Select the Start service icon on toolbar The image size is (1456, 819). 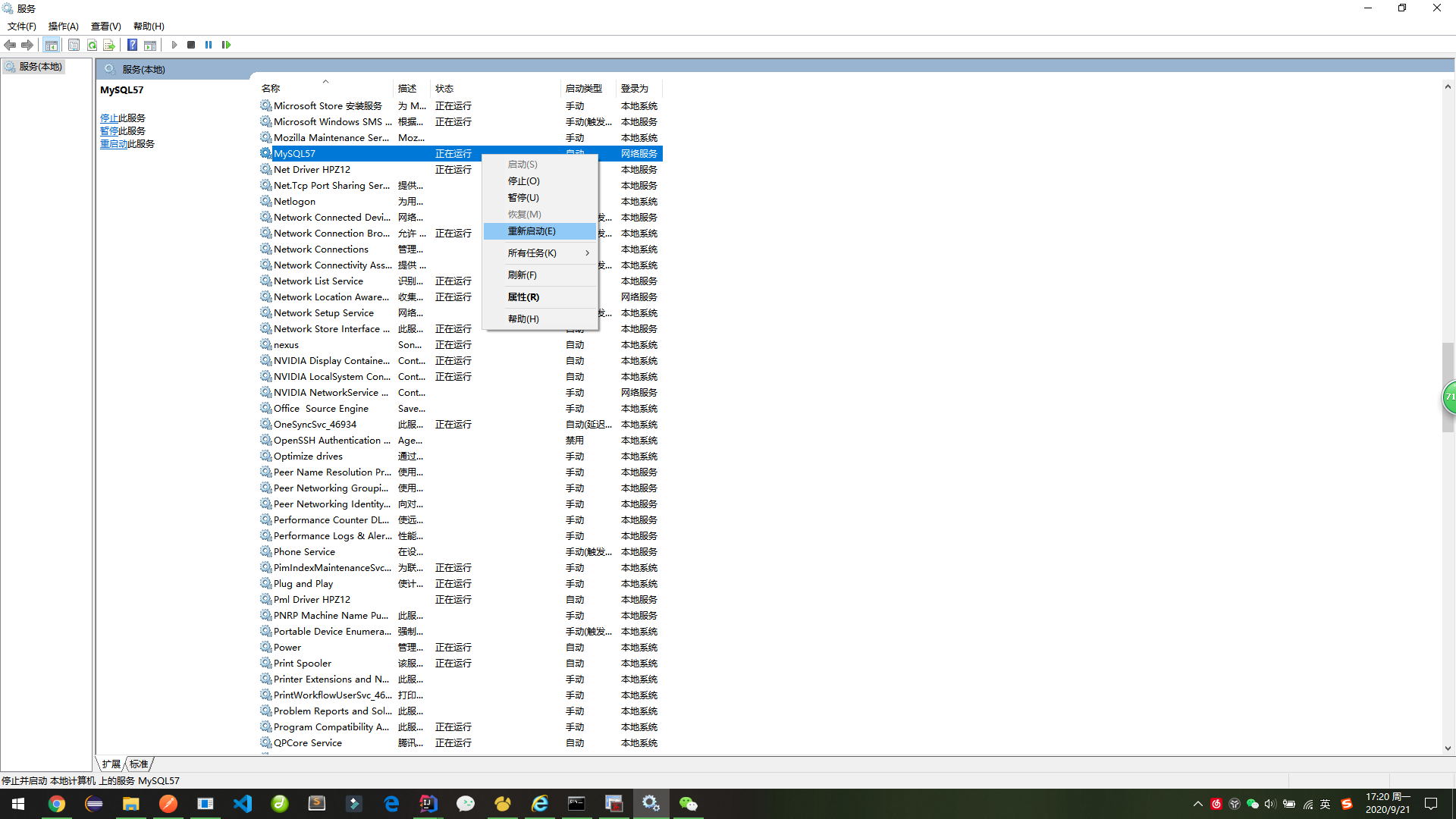point(174,45)
